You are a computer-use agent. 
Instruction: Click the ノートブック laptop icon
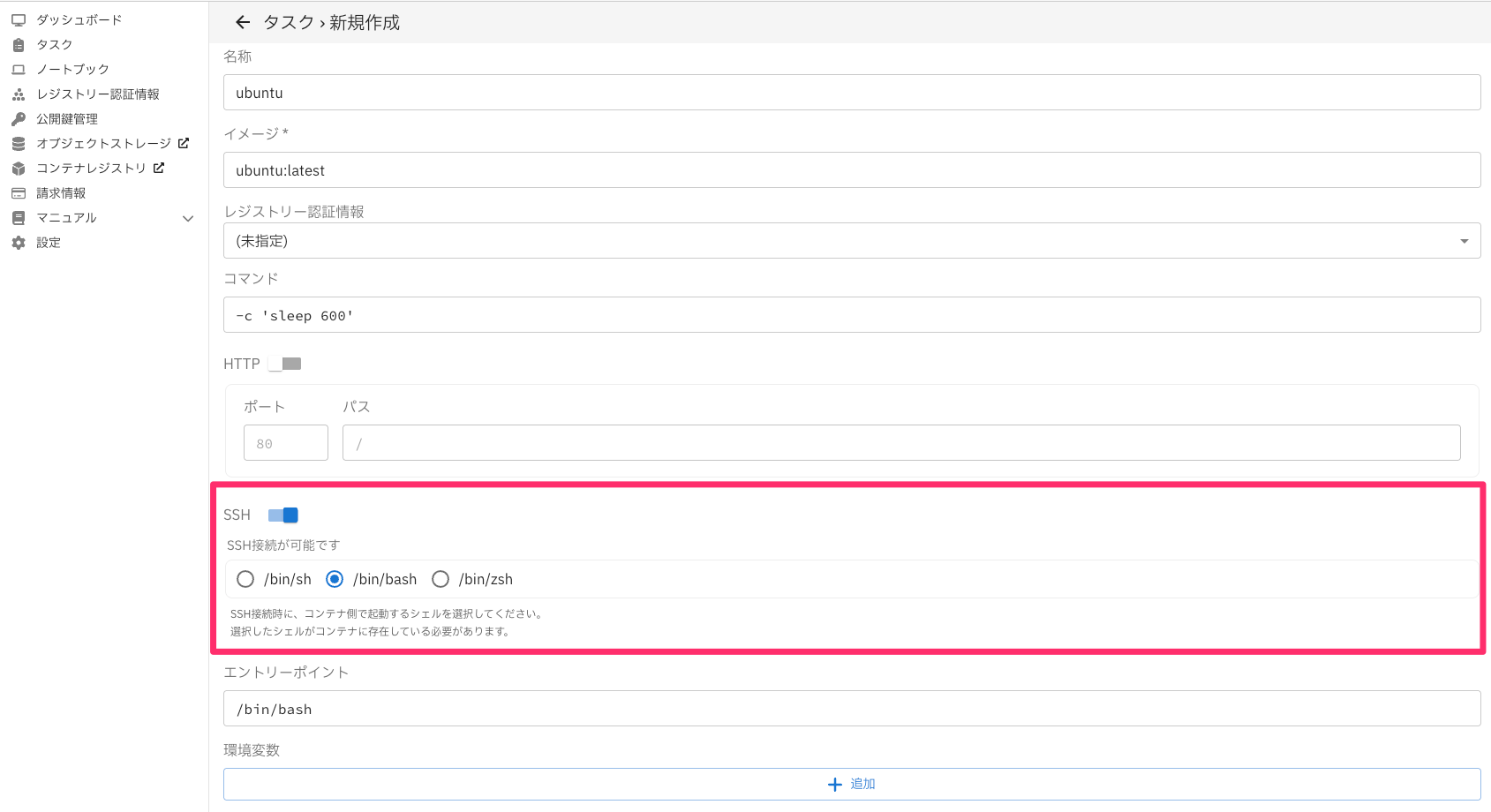pos(19,69)
